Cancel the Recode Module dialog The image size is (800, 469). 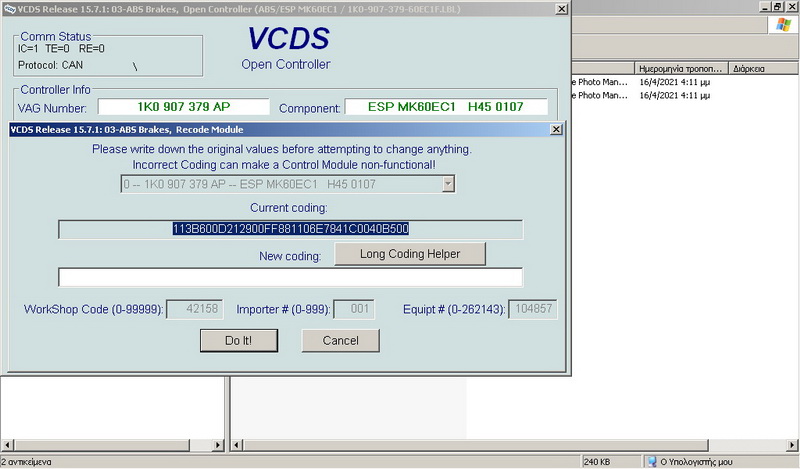point(340,340)
